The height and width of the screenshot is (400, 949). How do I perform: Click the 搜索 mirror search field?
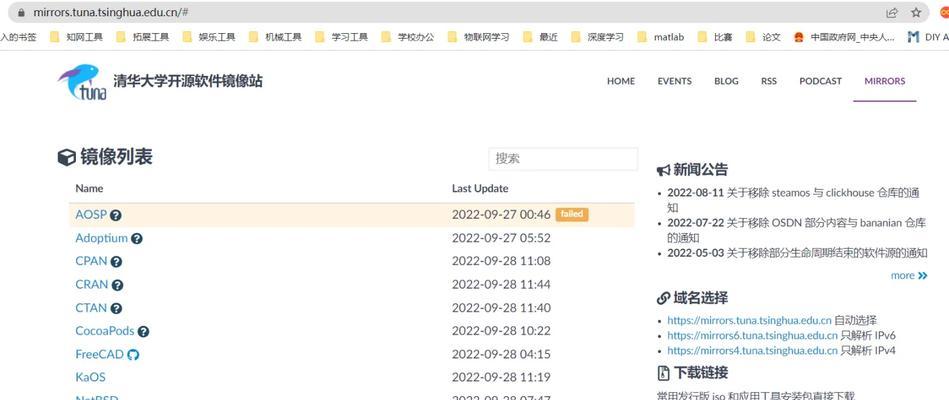(563, 159)
